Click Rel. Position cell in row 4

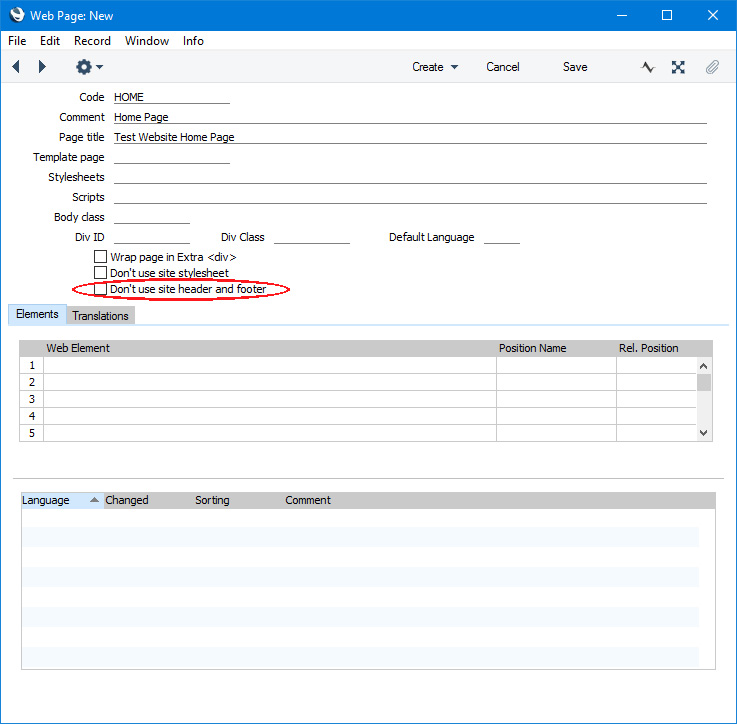point(656,416)
